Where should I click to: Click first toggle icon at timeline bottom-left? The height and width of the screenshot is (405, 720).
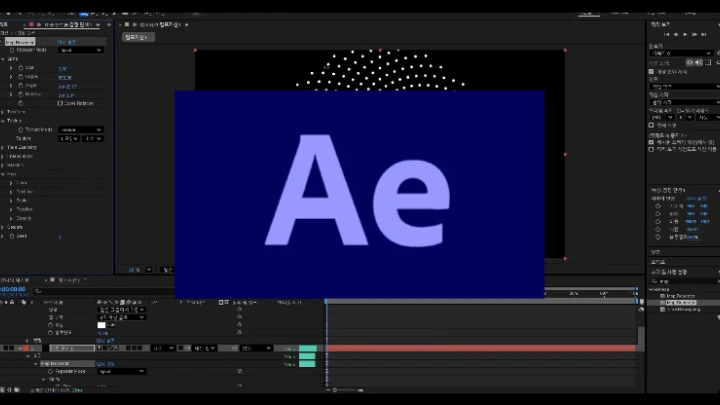tap(2, 390)
